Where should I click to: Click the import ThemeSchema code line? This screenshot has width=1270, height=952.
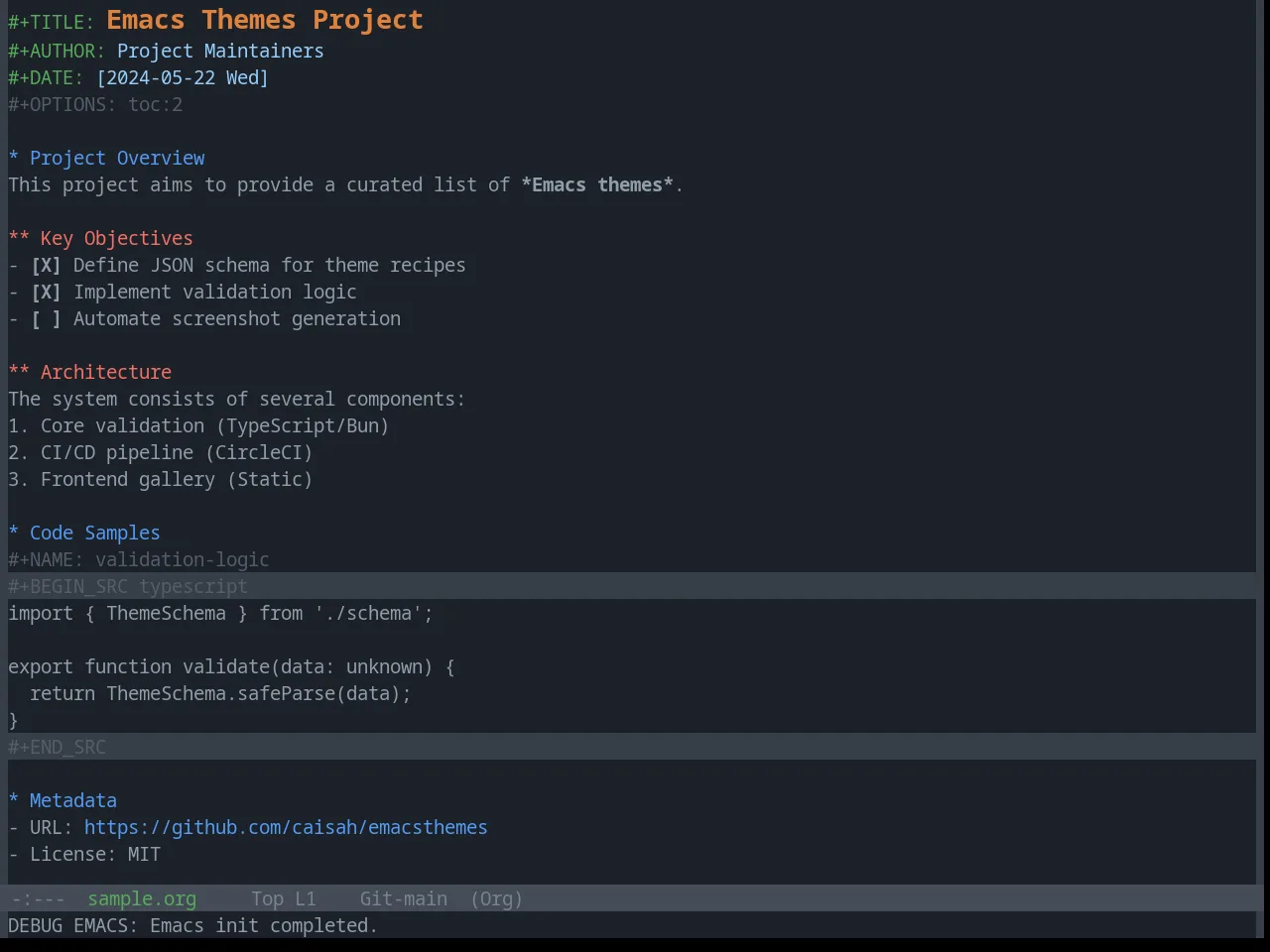coord(220,613)
